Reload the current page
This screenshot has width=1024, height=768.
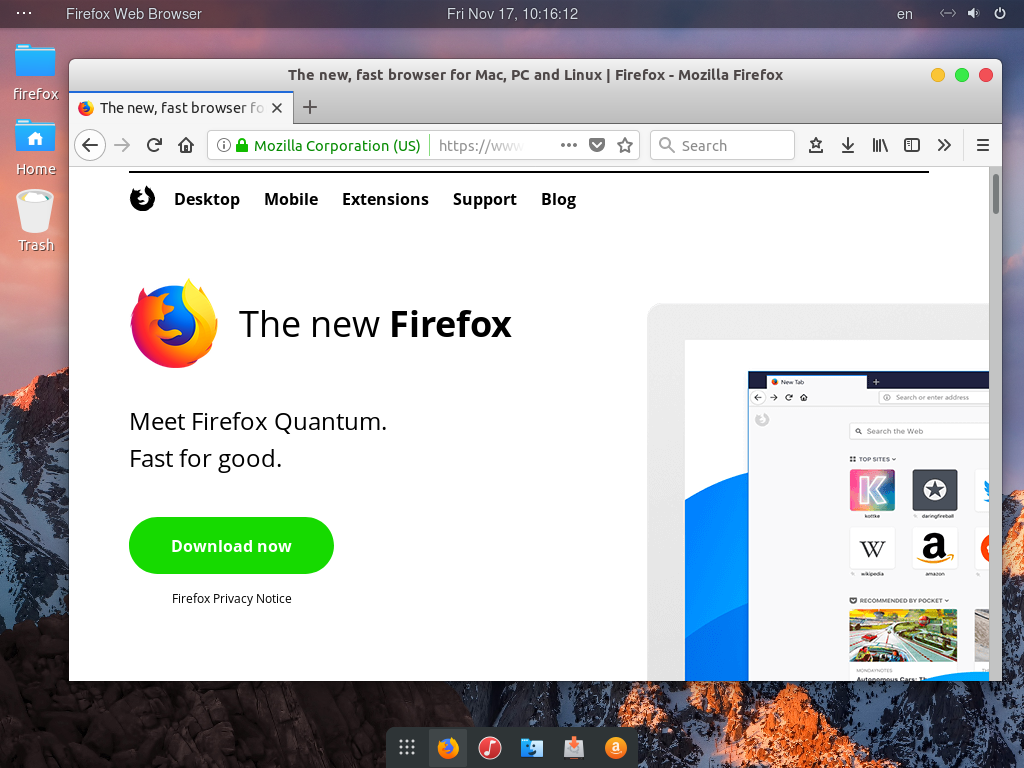pyautogui.click(x=154, y=145)
